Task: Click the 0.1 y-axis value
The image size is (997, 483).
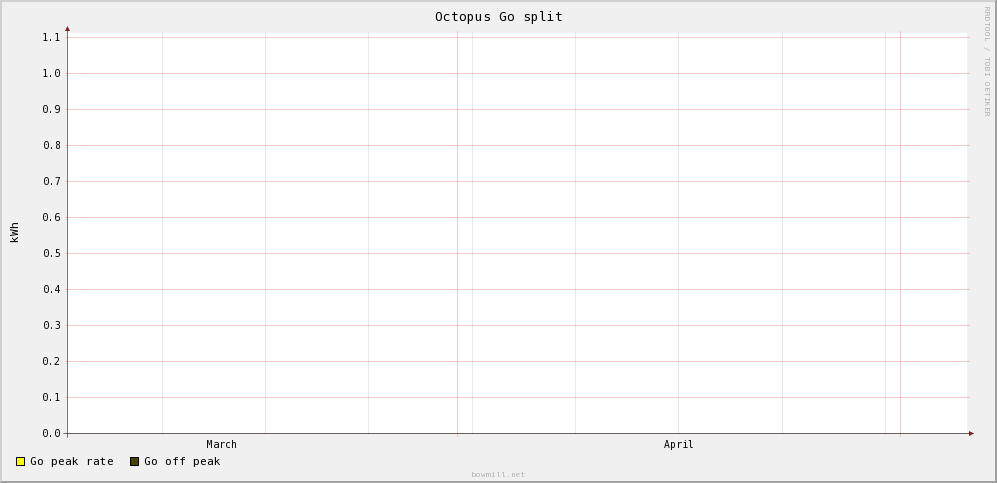Action: tap(52, 398)
